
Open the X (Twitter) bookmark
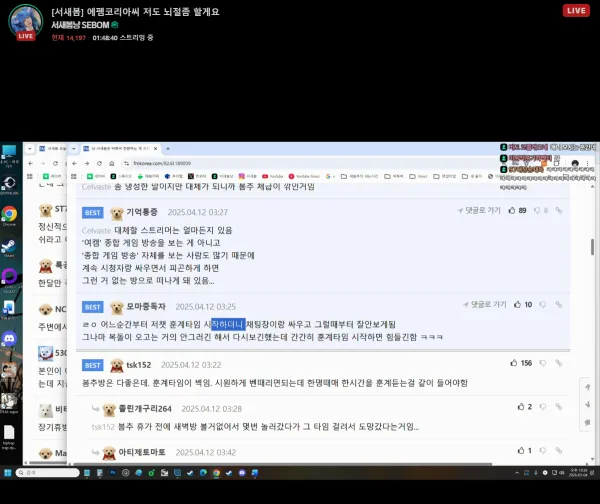tap(197, 176)
